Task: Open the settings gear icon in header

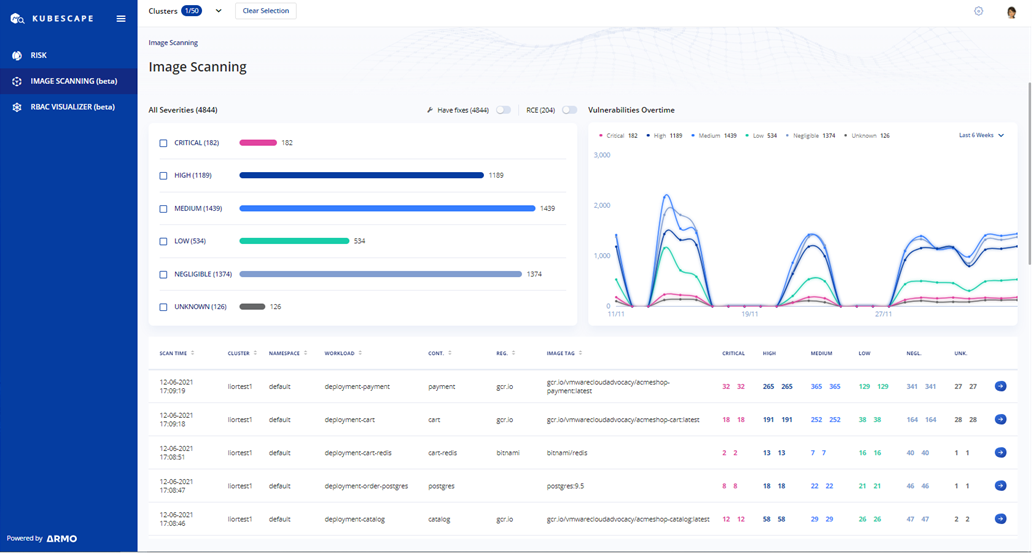Action: [978, 11]
